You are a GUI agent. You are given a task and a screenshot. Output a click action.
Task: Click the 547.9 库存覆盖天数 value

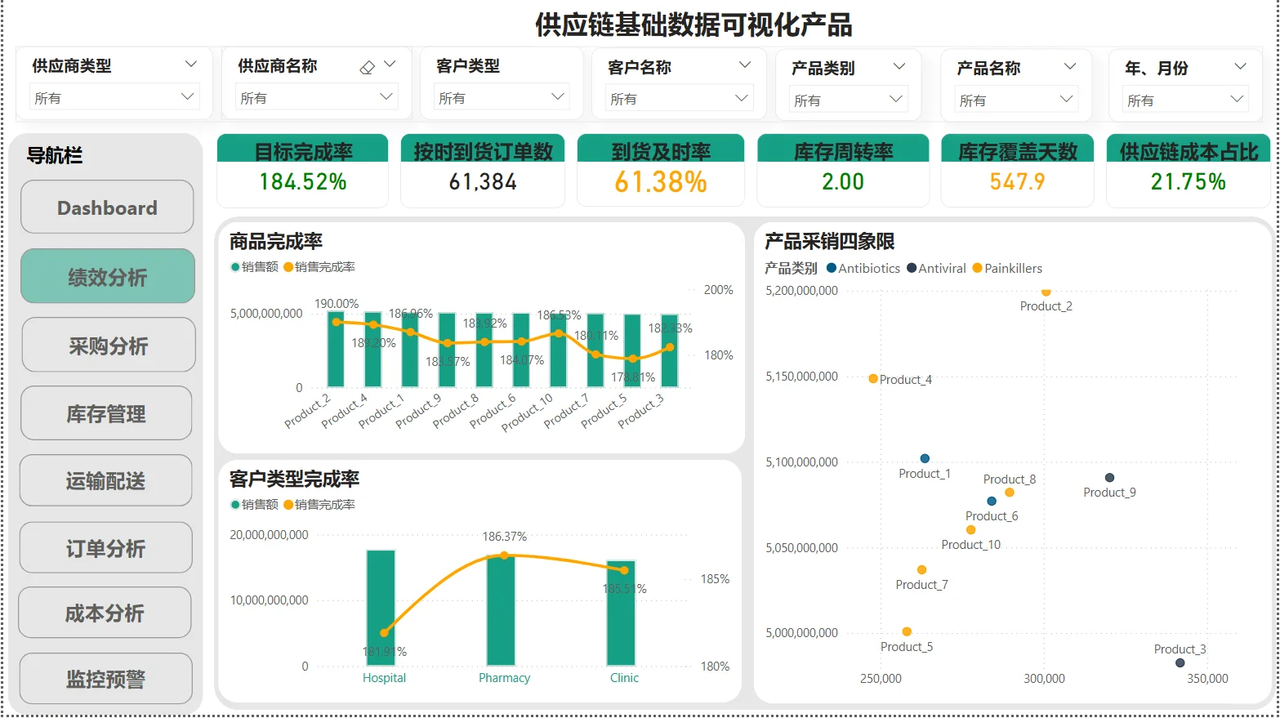pos(1018,182)
